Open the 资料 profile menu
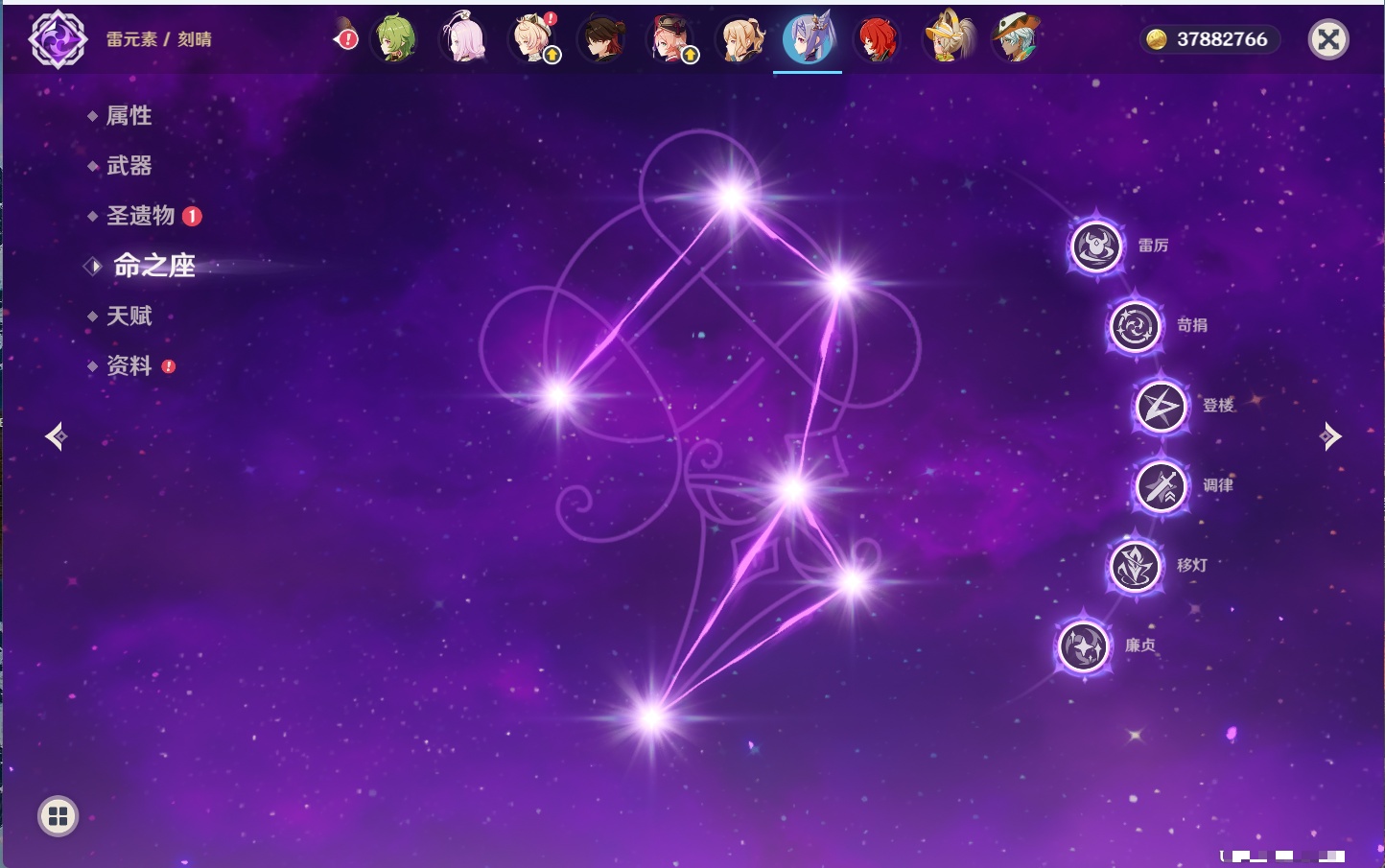Screen dimensions: 1385x868 click(129, 365)
